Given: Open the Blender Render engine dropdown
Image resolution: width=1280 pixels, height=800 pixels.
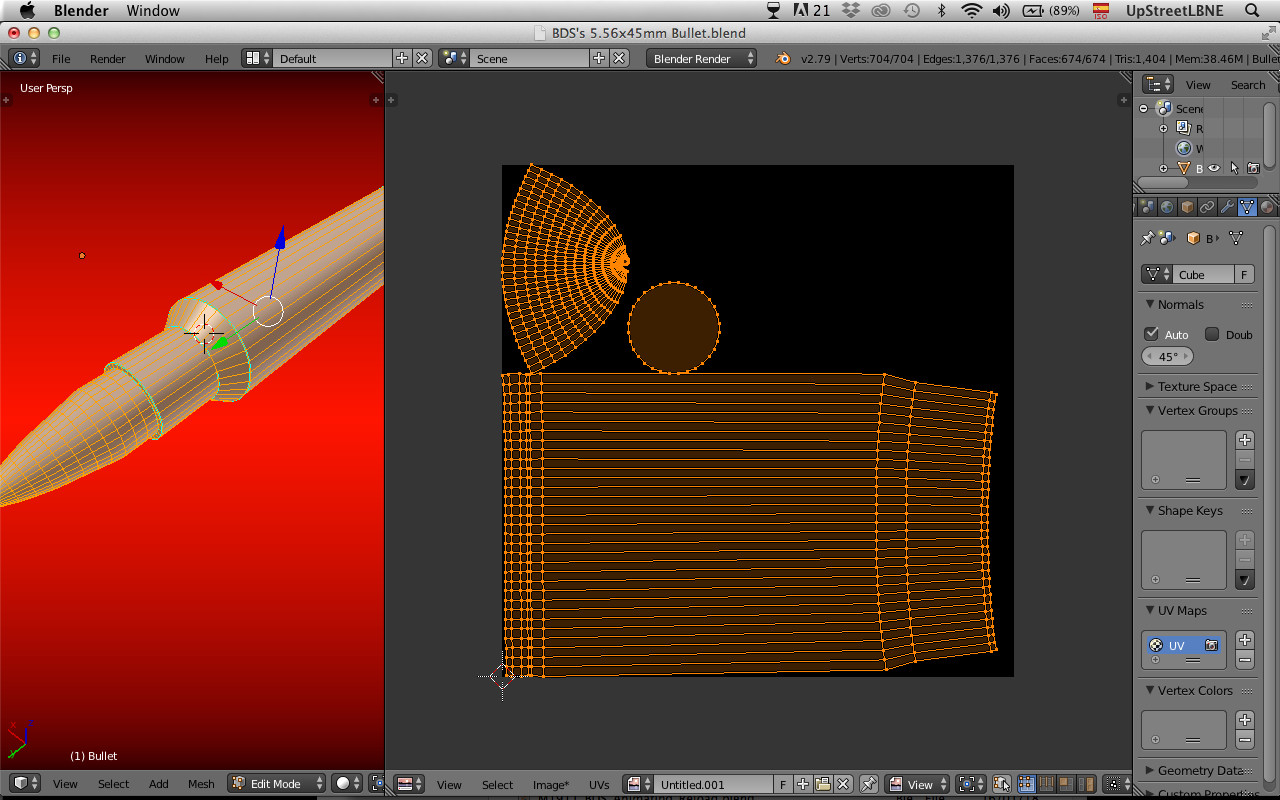Looking at the screenshot, I should 702,58.
